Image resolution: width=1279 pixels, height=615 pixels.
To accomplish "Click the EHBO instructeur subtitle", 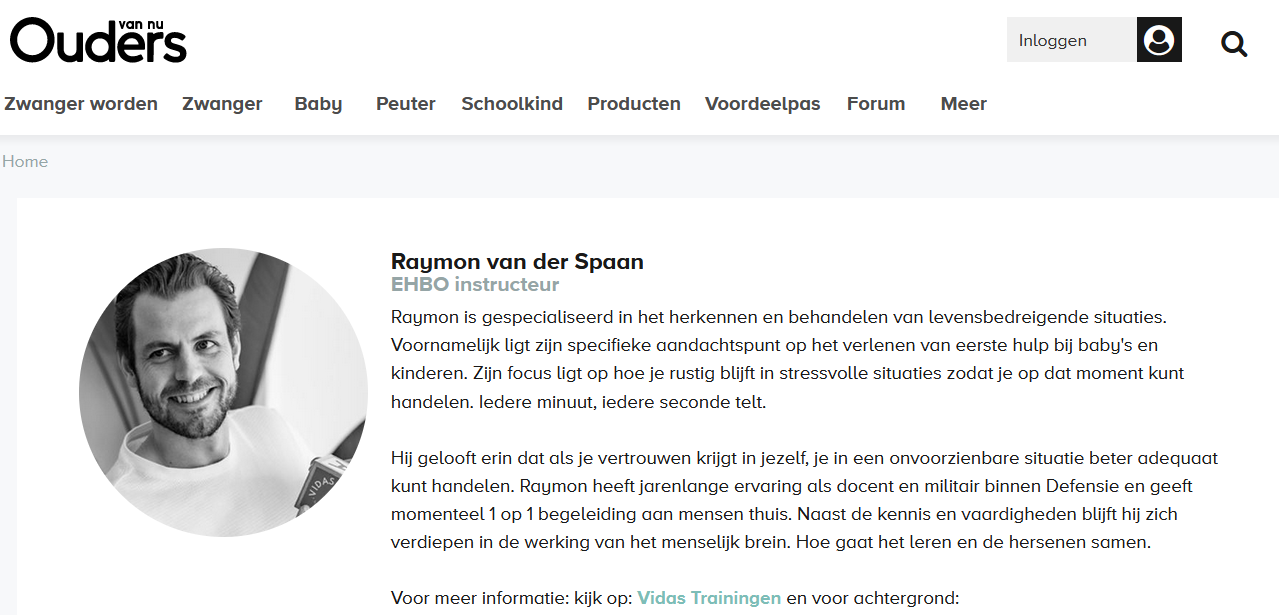I will 475,285.
